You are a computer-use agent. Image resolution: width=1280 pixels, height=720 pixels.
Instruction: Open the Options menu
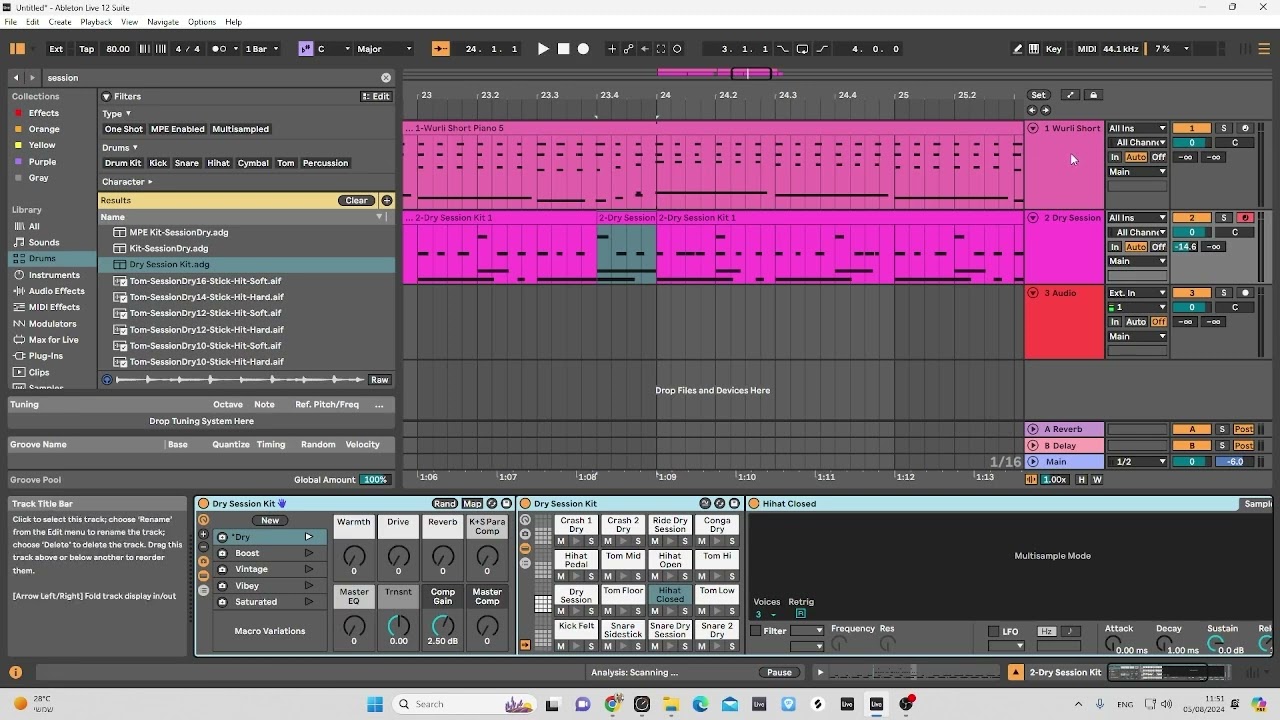[202, 22]
